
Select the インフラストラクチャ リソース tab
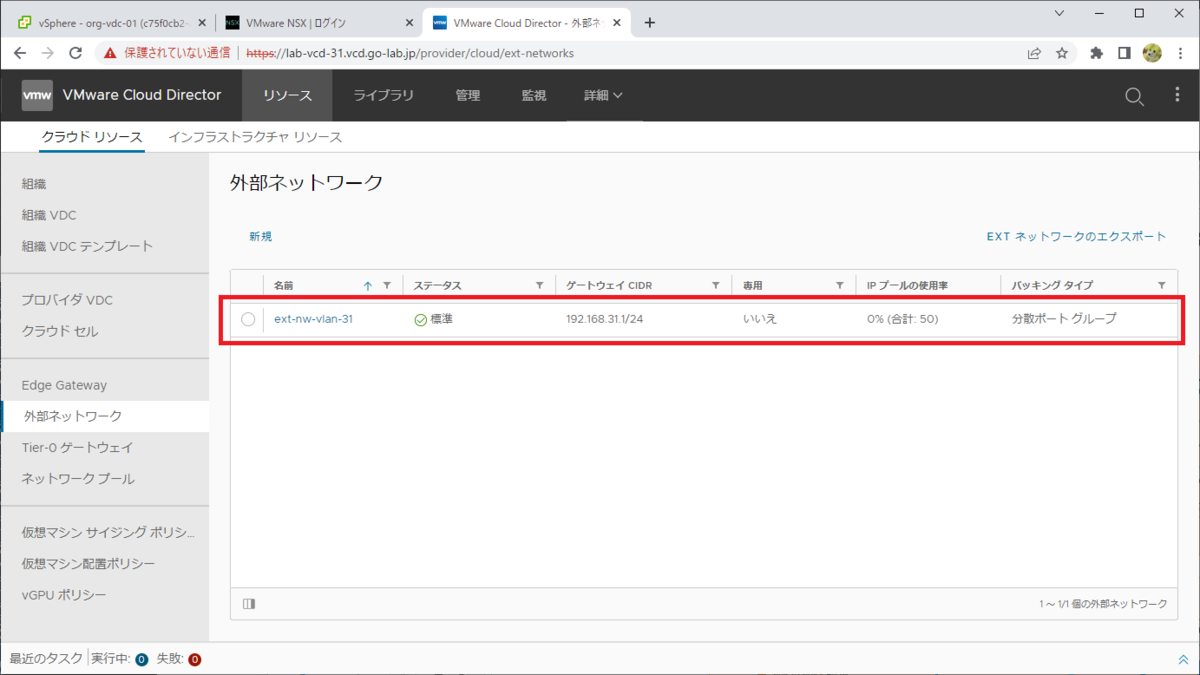(255, 137)
